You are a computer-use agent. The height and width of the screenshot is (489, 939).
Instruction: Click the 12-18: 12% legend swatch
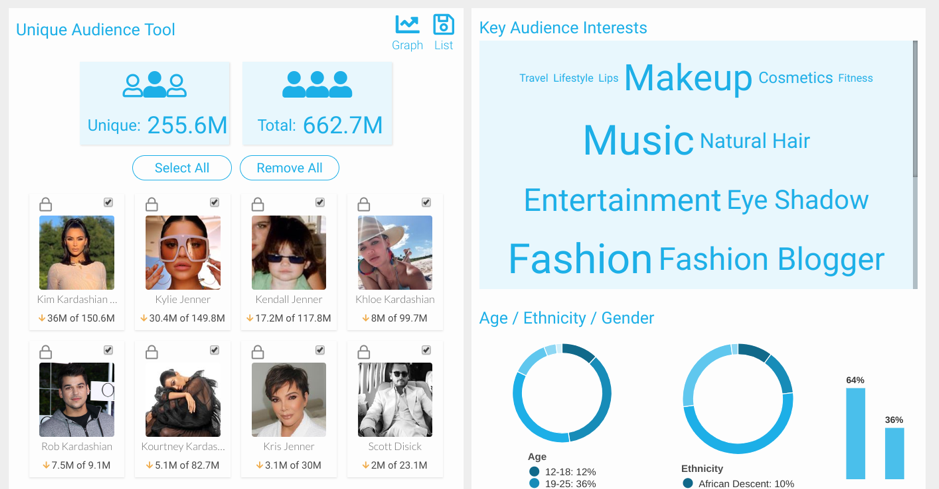tap(535, 472)
